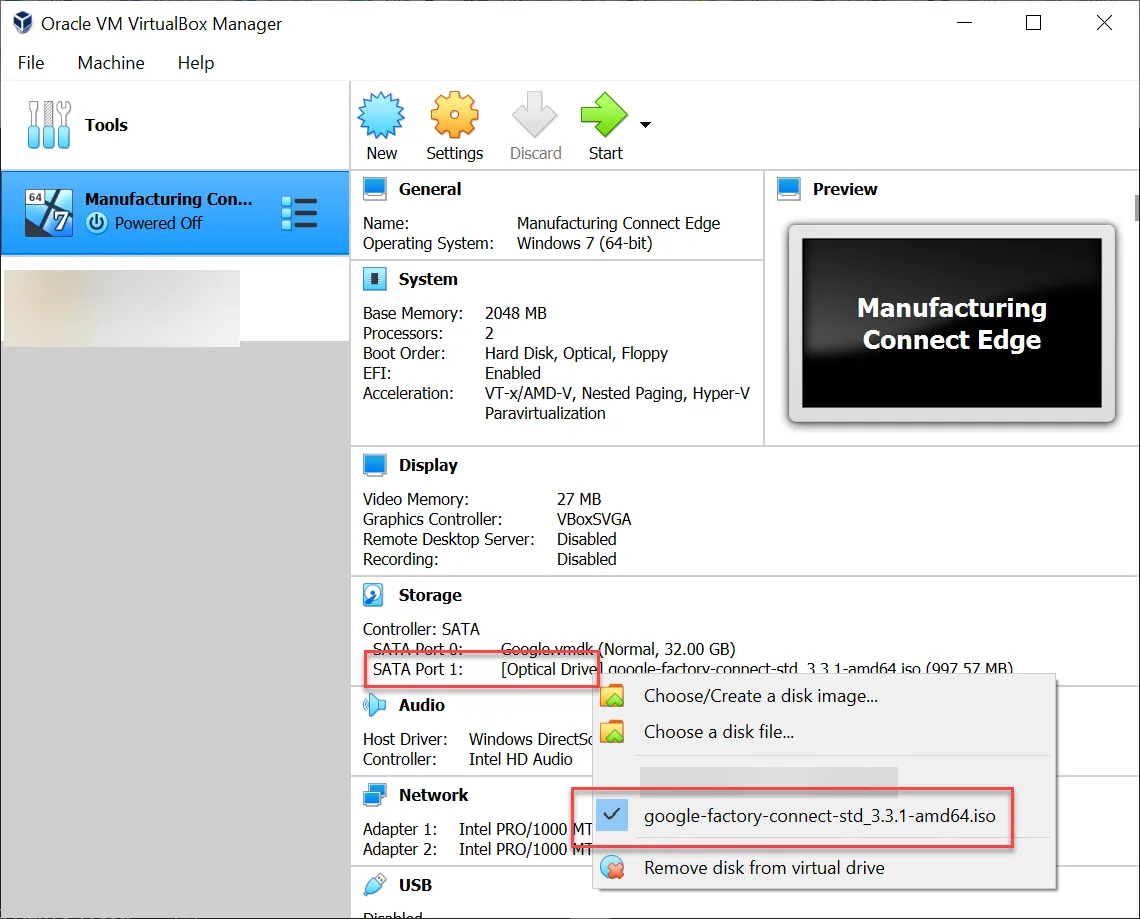Open the Audio section heading link

click(x=422, y=705)
